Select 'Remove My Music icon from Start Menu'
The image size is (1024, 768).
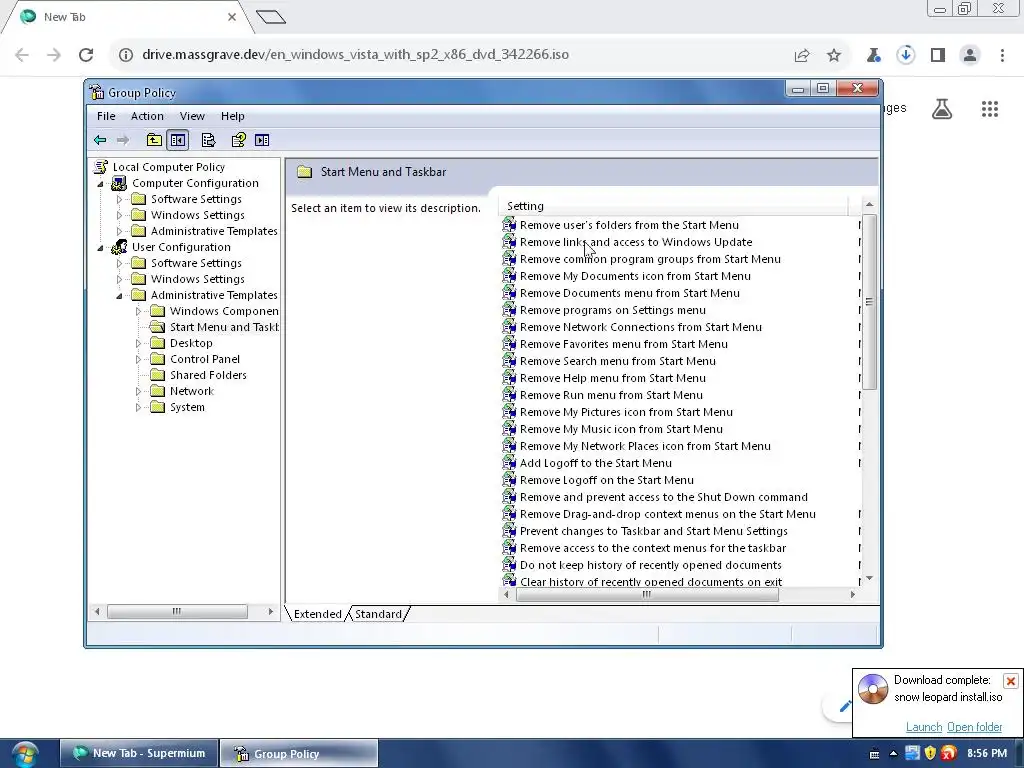coord(620,429)
